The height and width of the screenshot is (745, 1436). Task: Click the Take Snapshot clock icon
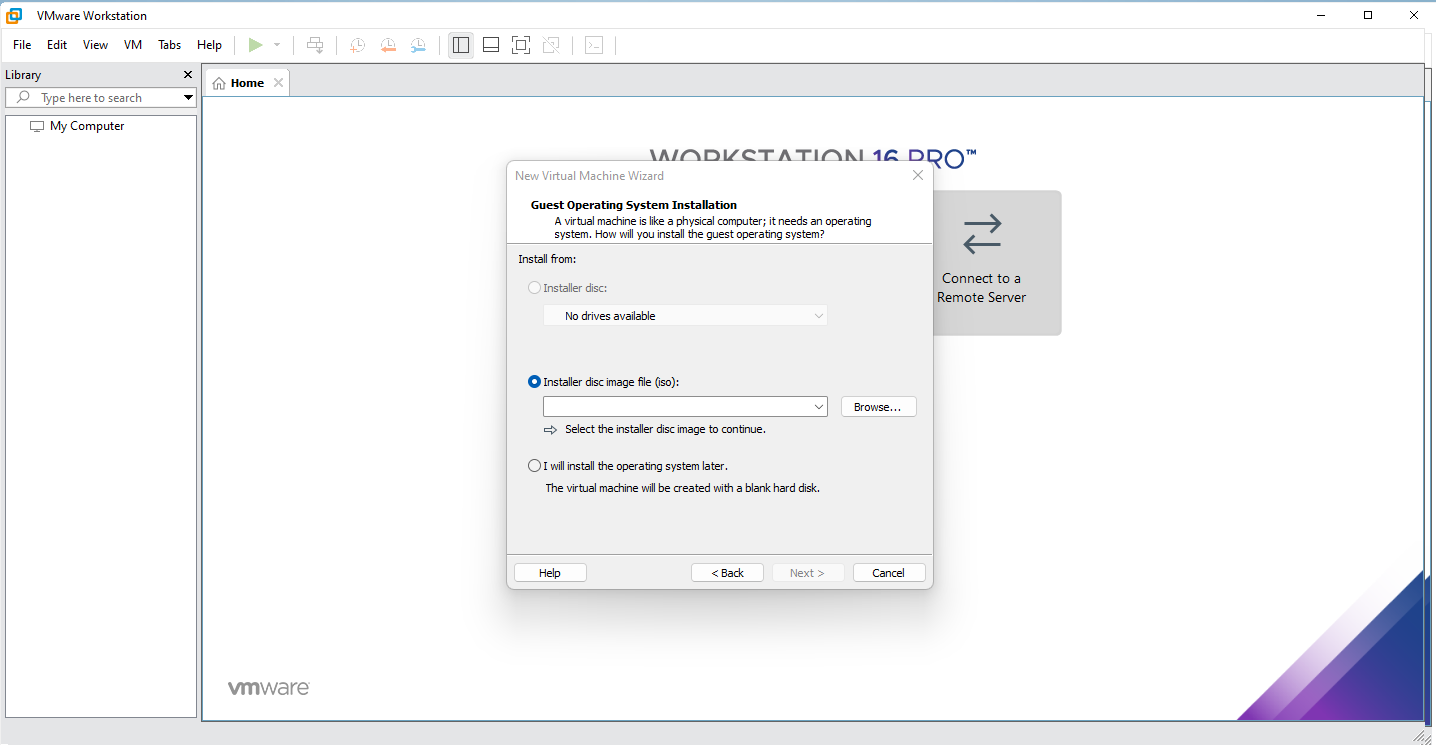pyautogui.click(x=358, y=45)
